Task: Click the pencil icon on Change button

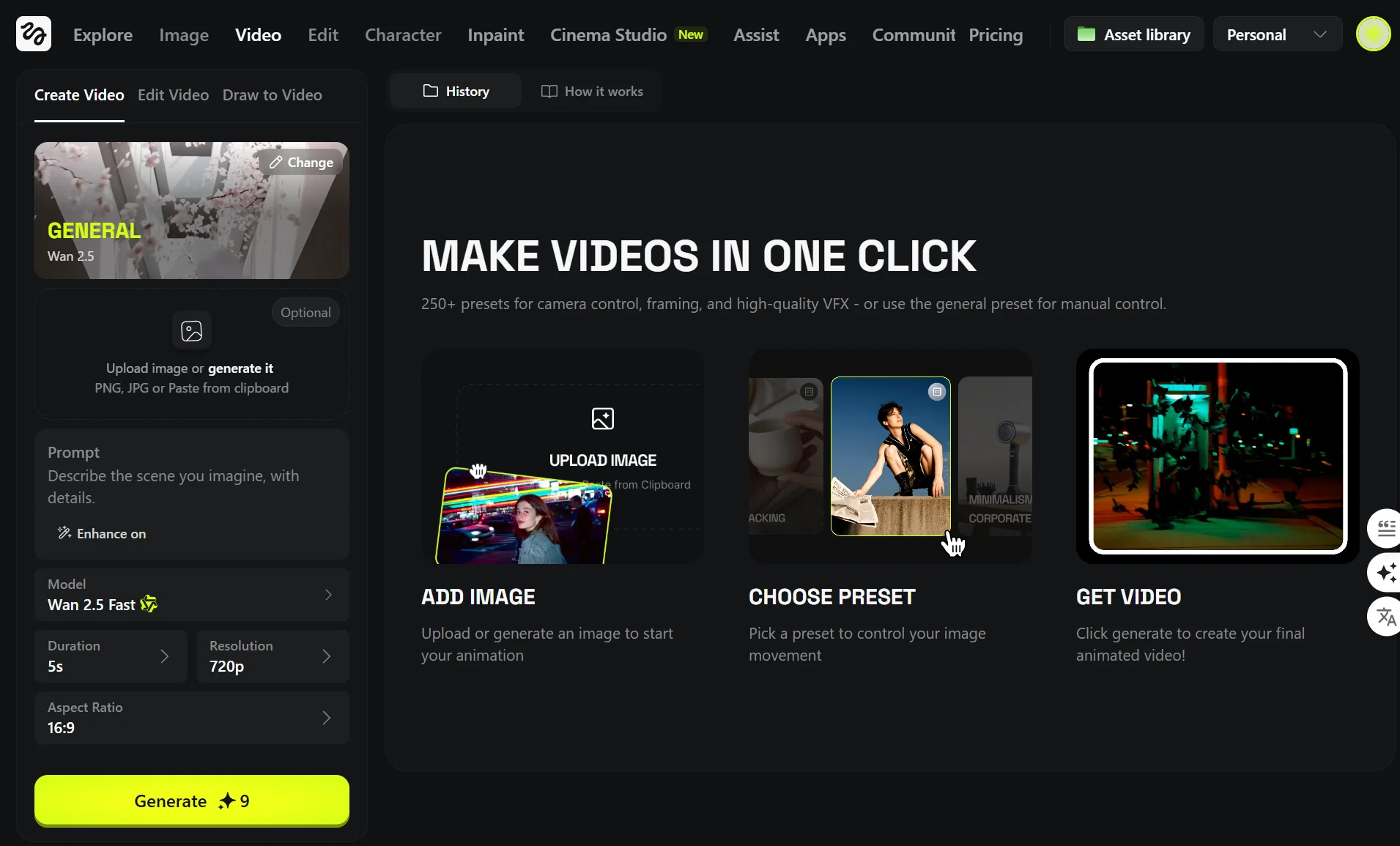Action: tap(275, 163)
